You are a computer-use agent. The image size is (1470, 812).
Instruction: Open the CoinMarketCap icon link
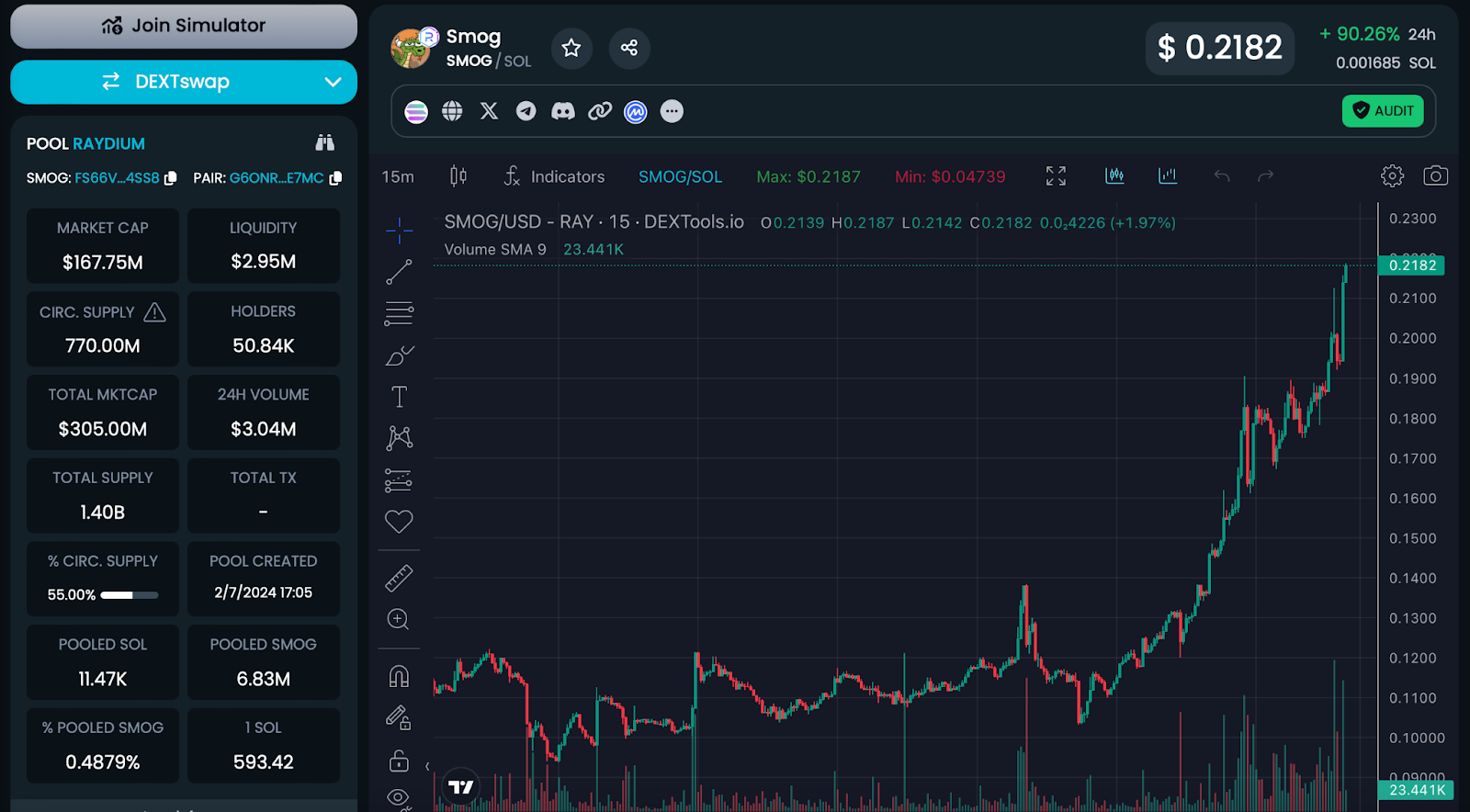click(x=636, y=111)
